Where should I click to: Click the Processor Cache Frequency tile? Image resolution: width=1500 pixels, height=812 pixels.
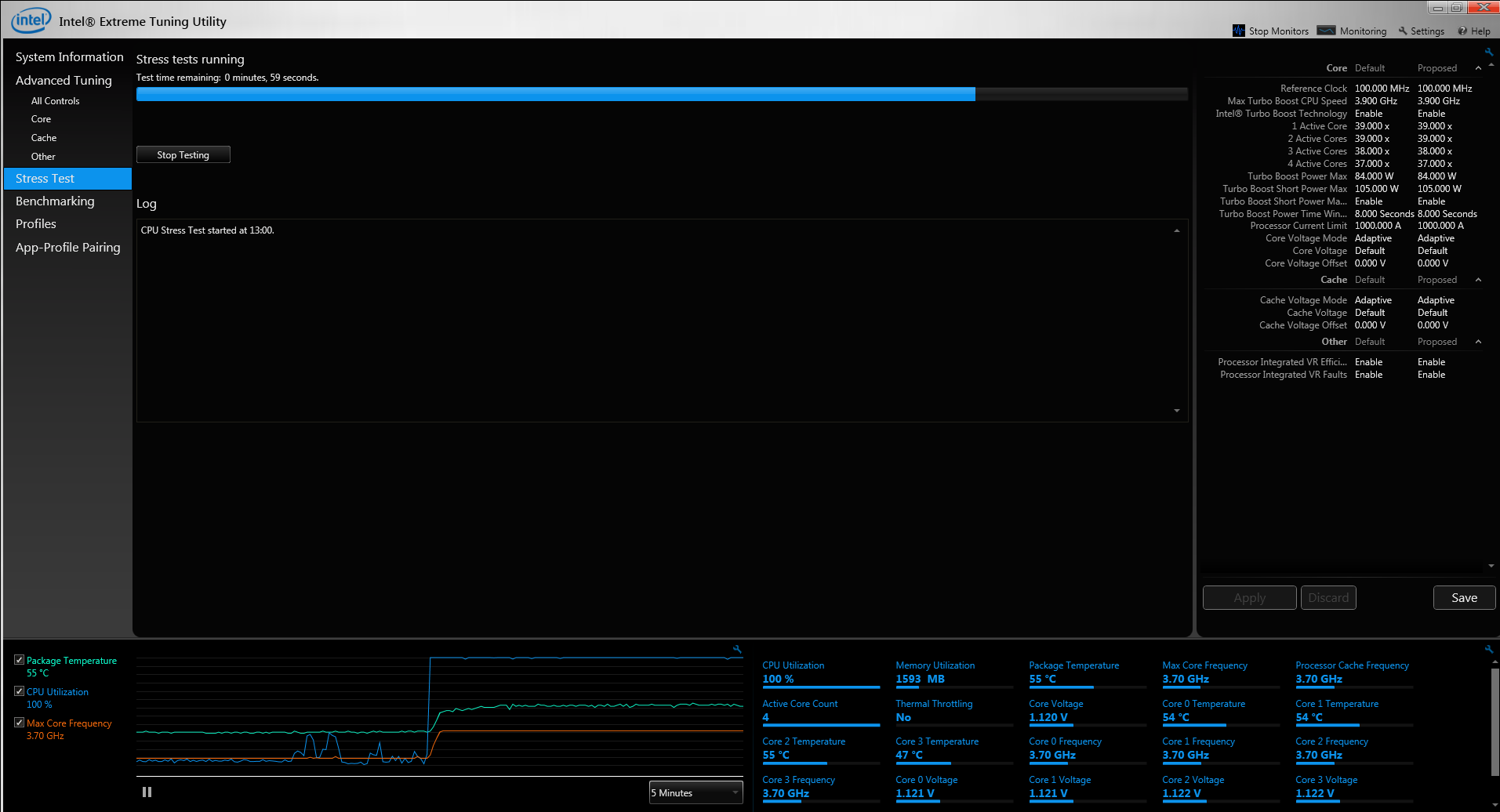click(1354, 673)
